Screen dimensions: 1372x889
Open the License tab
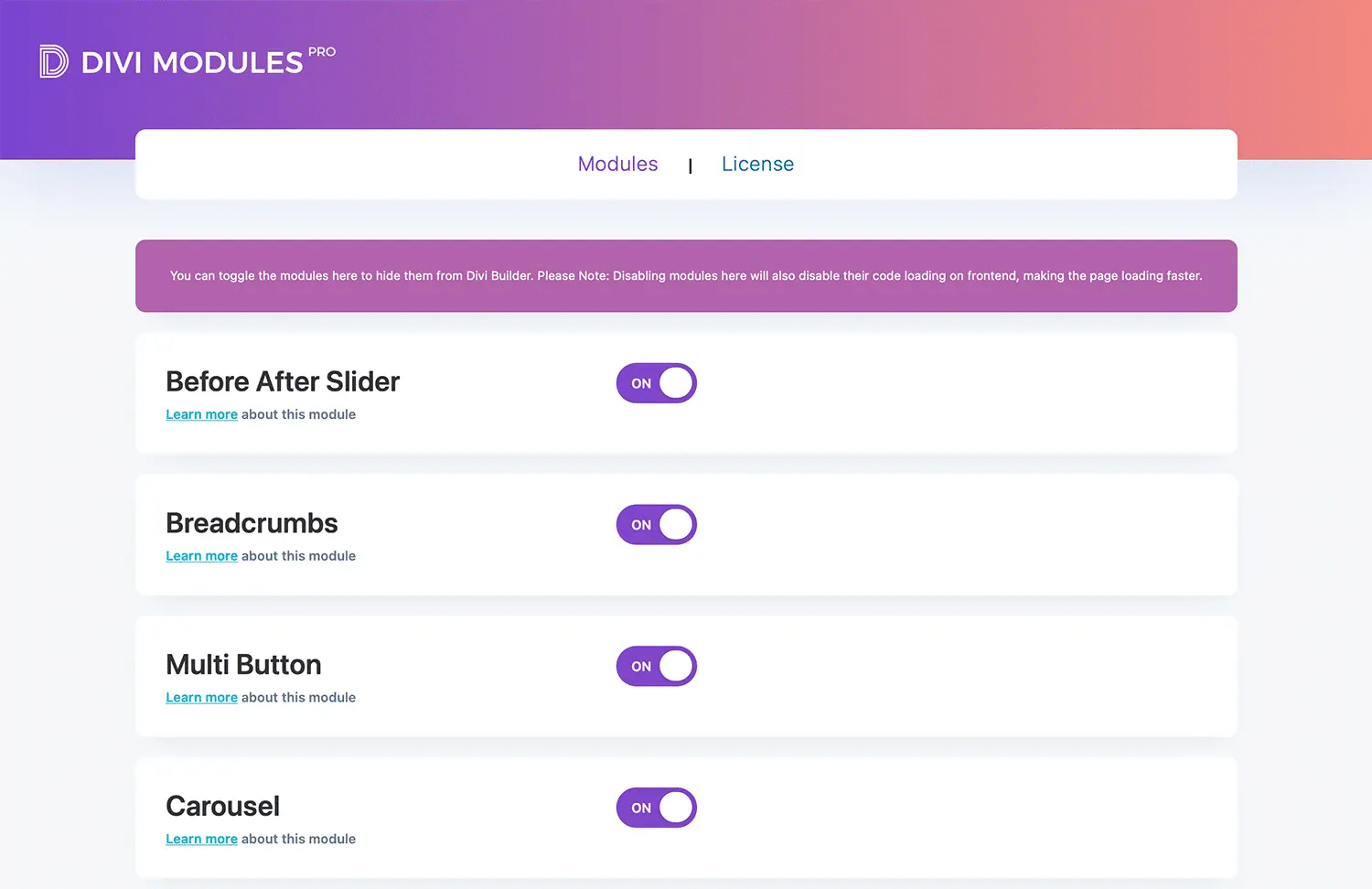point(757,164)
